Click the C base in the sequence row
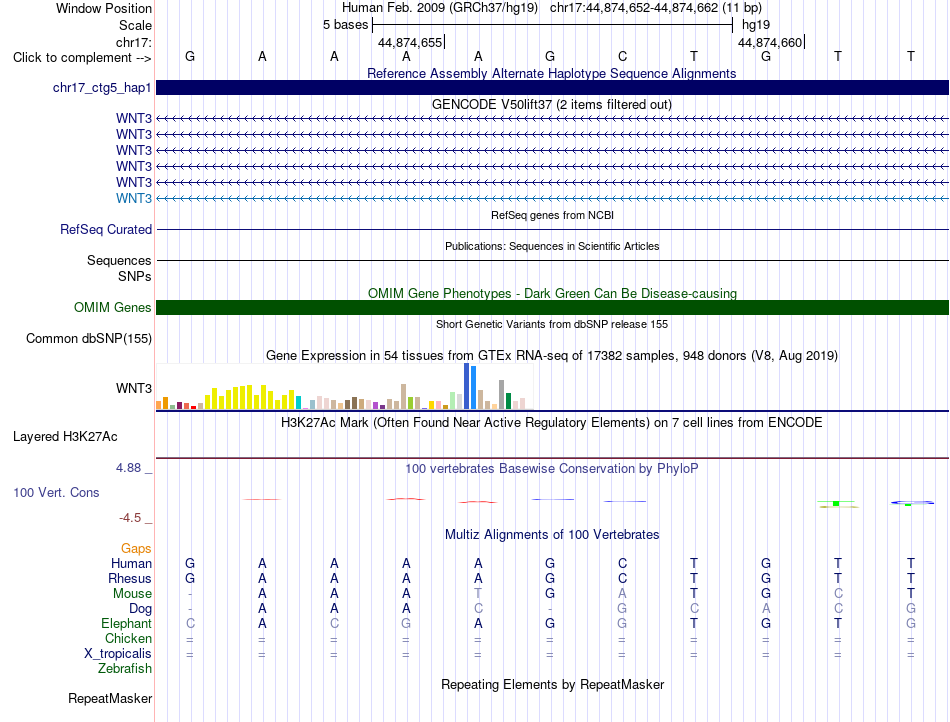950x722 pixels. pyautogui.click(x=622, y=56)
